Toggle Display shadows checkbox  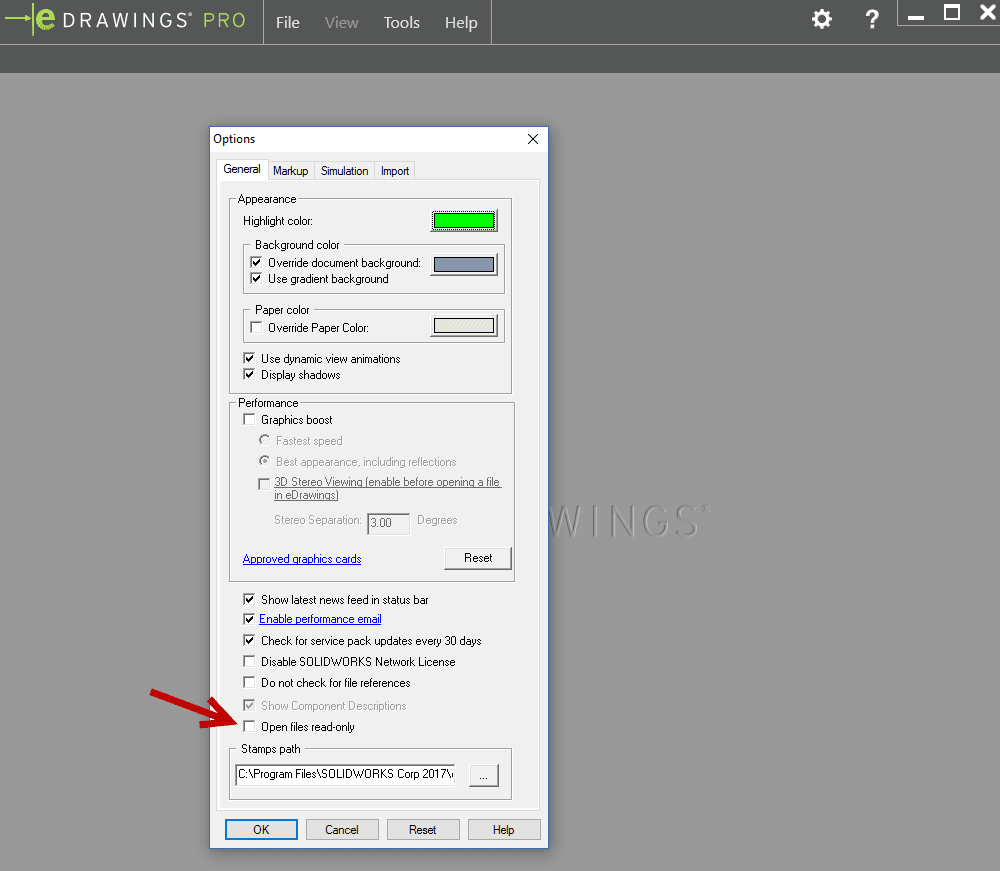tap(249, 374)
